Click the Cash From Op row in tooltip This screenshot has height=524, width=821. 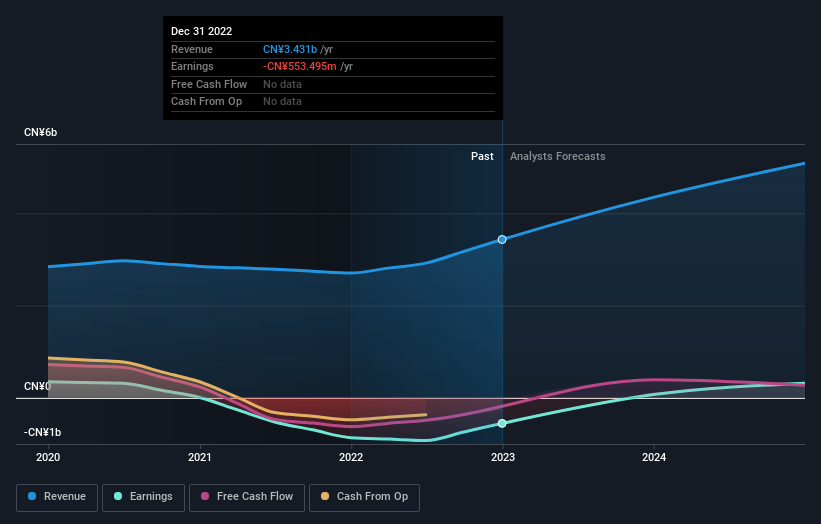point(332,102)
